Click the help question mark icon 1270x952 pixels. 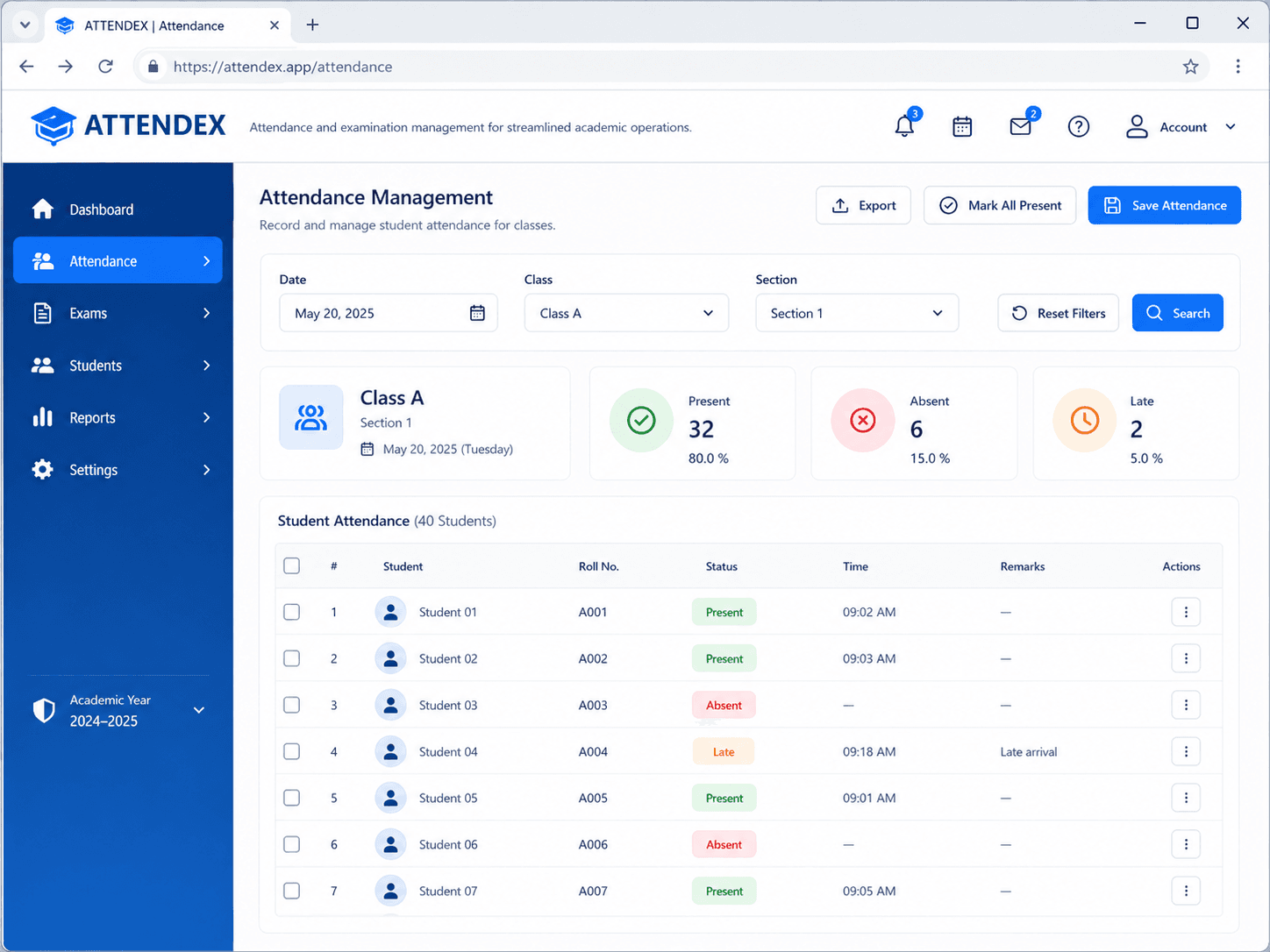pos(1079,127)
